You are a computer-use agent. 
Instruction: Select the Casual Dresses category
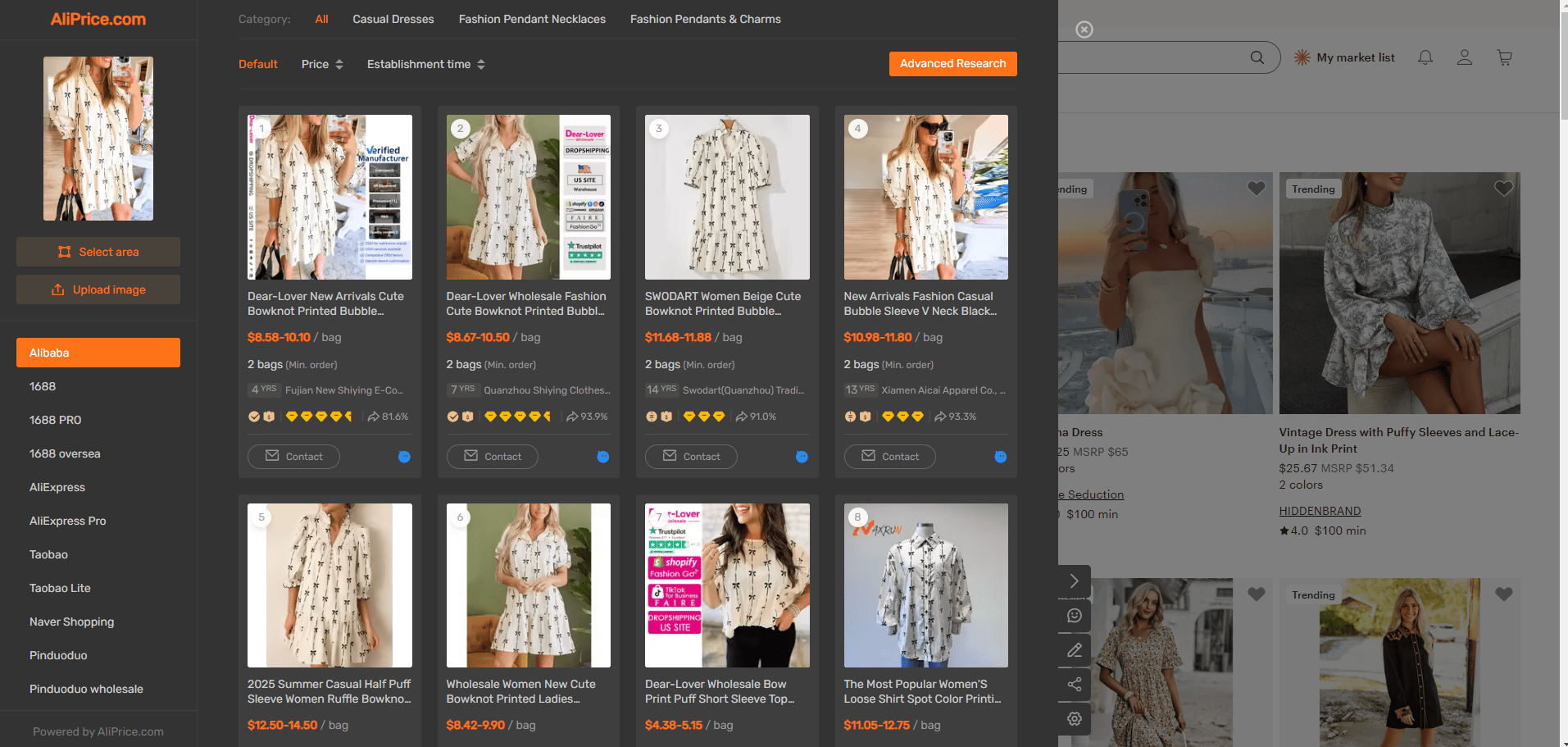coord(393,19)
